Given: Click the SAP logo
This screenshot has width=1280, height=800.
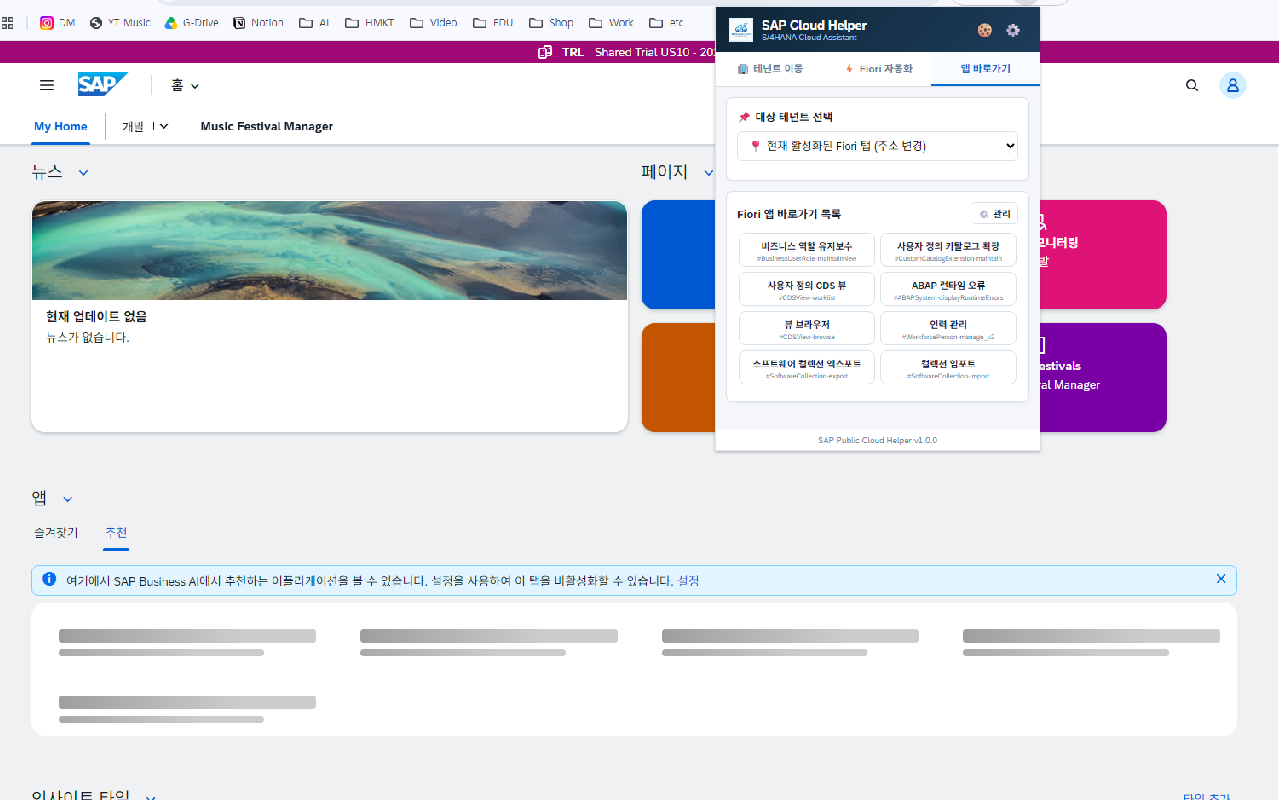Looking at the screenshot, I should 102,85.
